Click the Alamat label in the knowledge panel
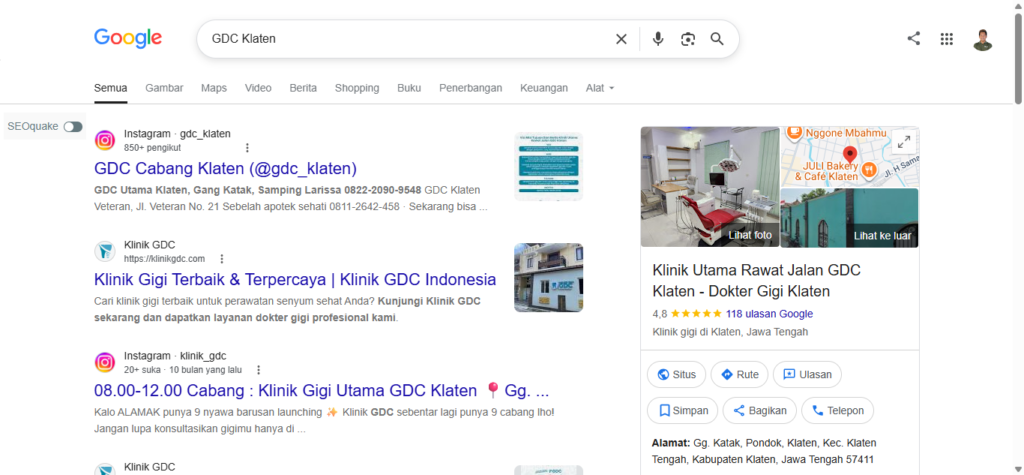 [x=670, y=443]
